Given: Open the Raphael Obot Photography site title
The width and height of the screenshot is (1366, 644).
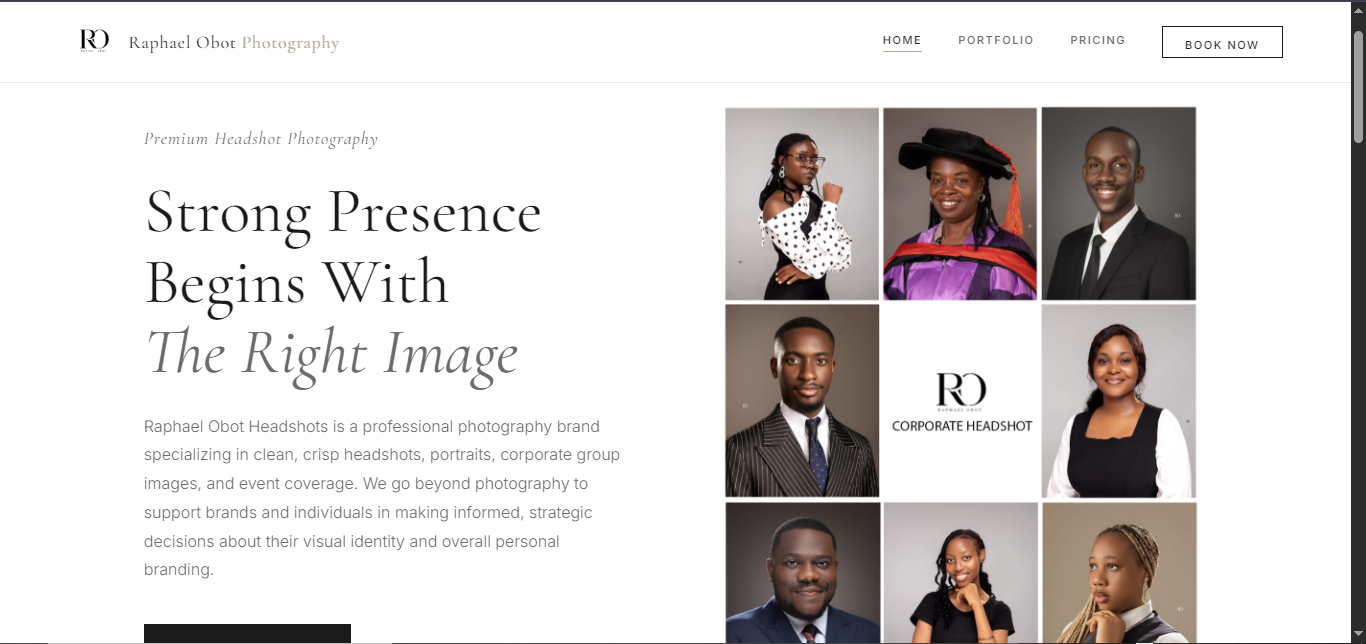Looking at the screenshot, I should 234,43.
